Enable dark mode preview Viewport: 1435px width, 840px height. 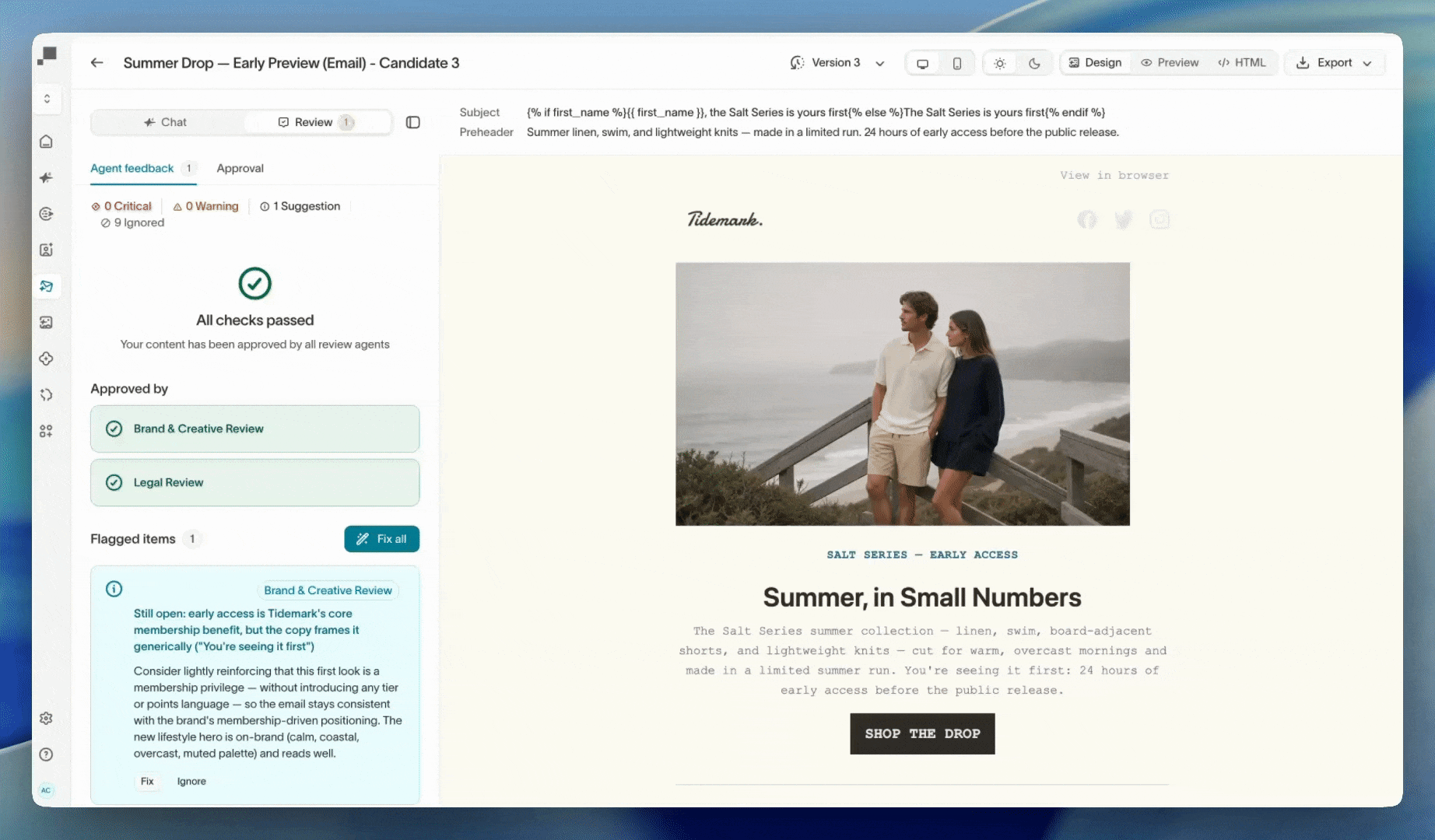click(1034, 63)
